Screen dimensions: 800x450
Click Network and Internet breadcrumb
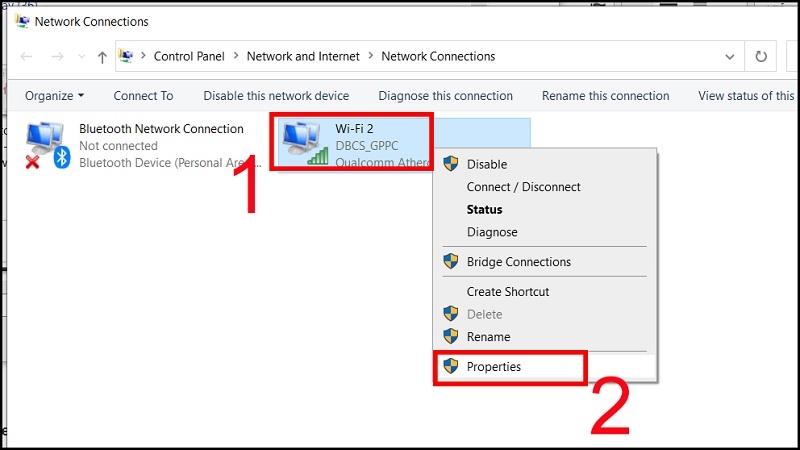[303, 56]
